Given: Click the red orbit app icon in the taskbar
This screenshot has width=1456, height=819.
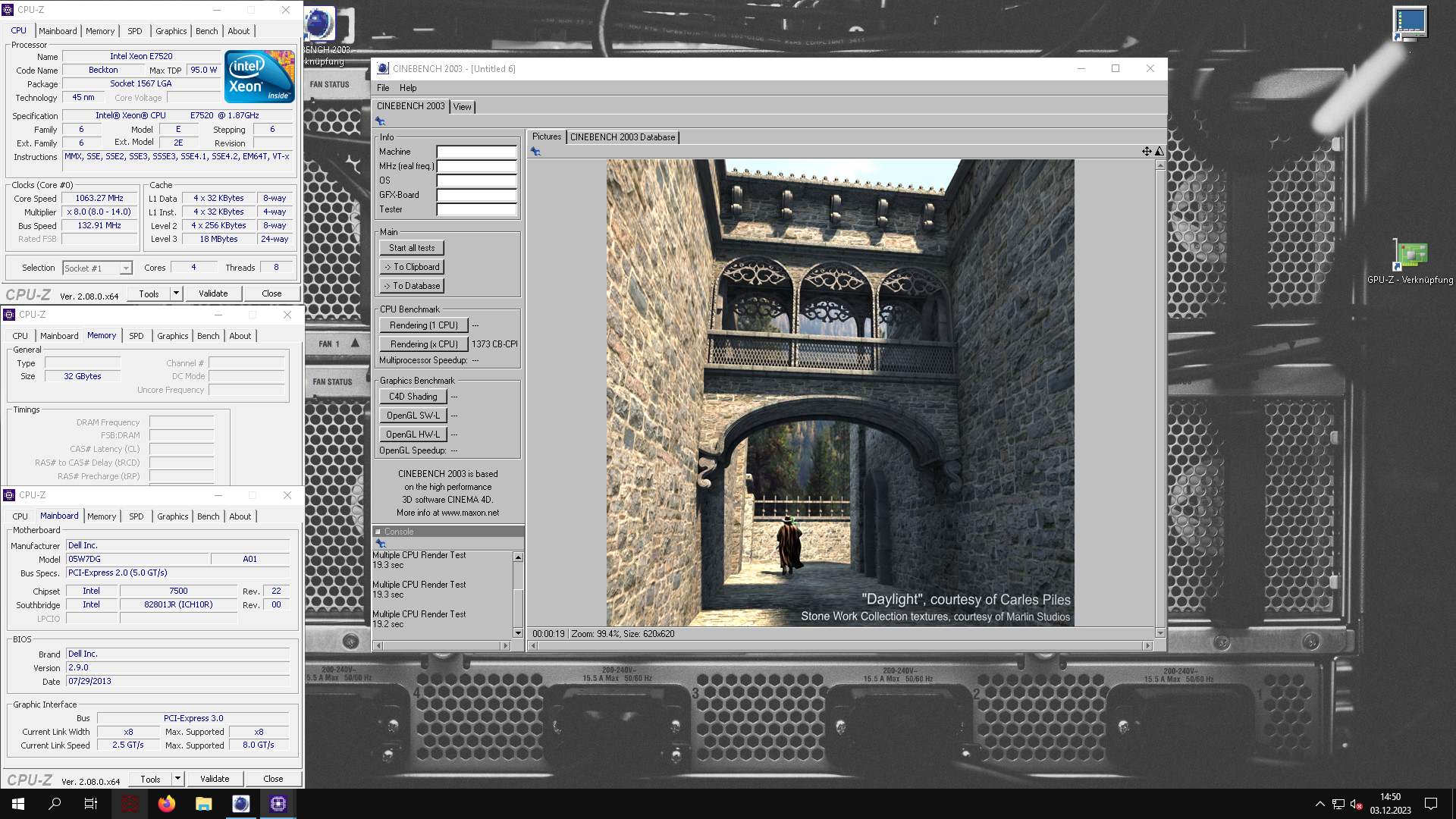Looking at the screenshot, I should pos(130,804).
